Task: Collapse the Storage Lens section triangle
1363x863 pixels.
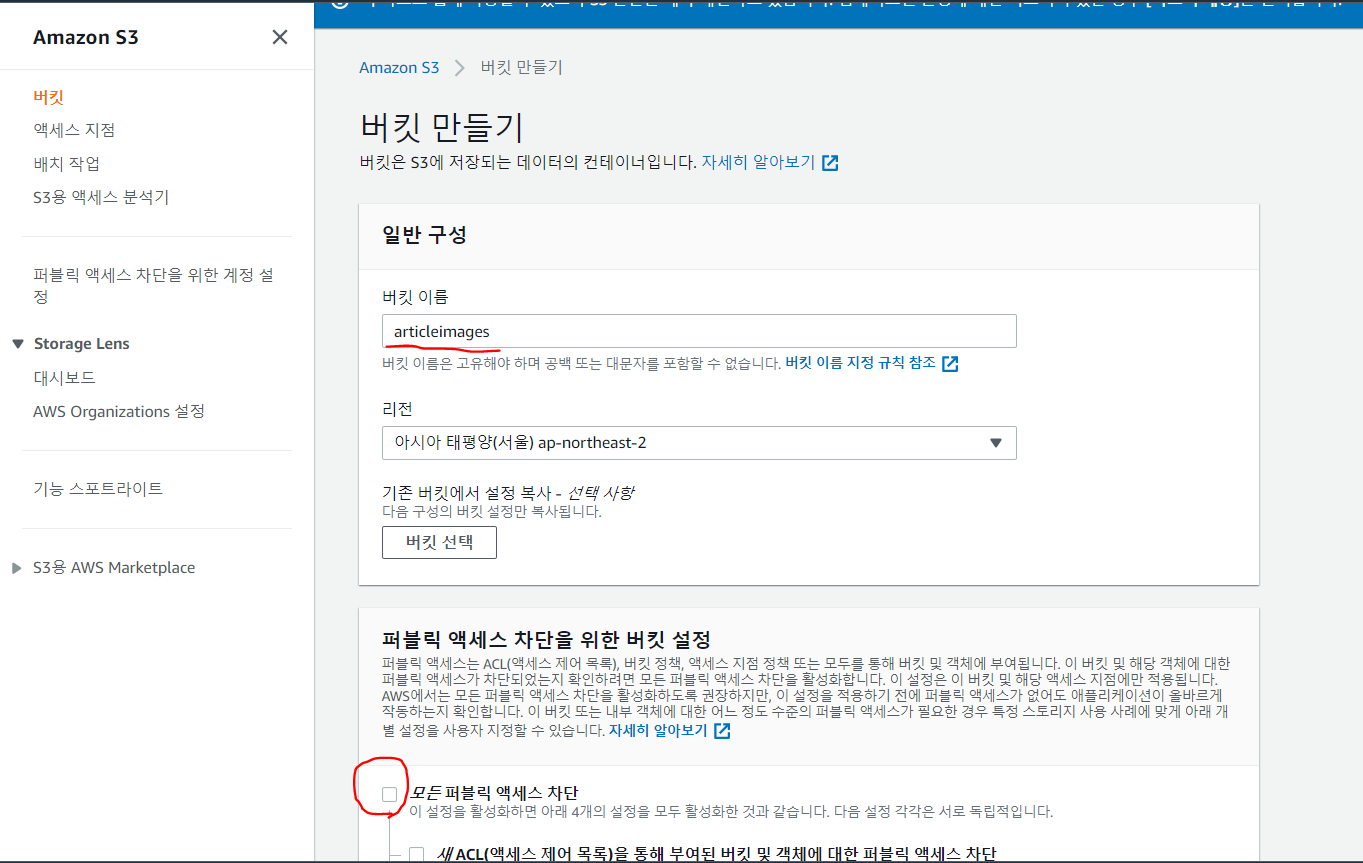Action: [x=17, y=344]
